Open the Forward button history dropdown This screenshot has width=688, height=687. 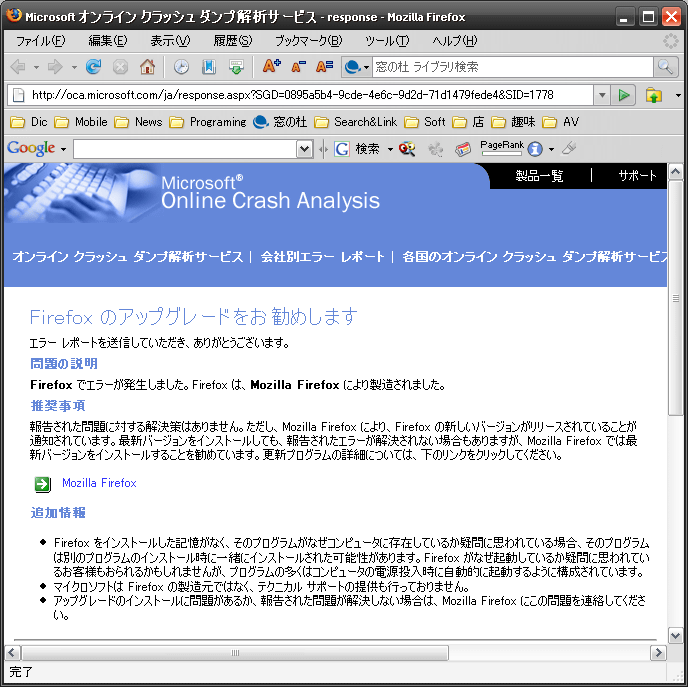click(x=74, y=68)
